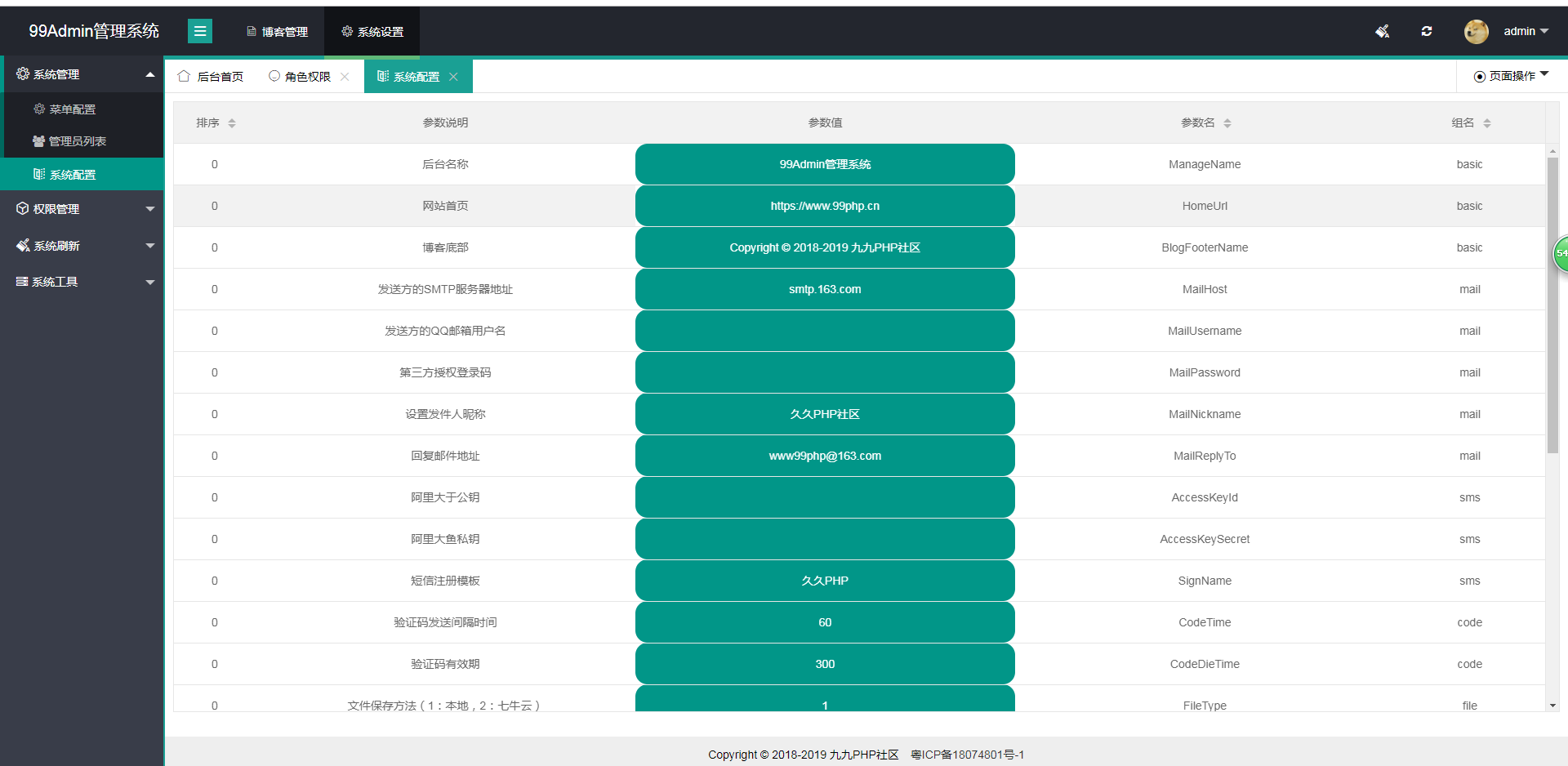Expand the 系统工具 sidebar menu
The width and height of the screenshot is (1568, 766).
pos(82,282)
